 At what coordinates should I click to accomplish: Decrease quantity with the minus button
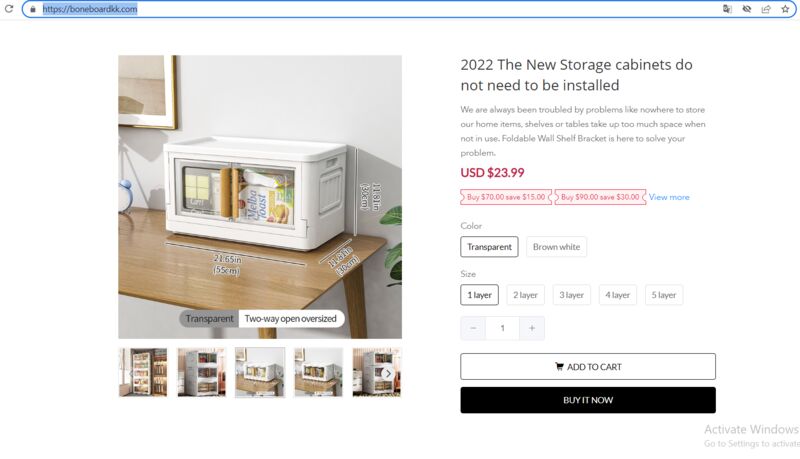pos(473,328)
